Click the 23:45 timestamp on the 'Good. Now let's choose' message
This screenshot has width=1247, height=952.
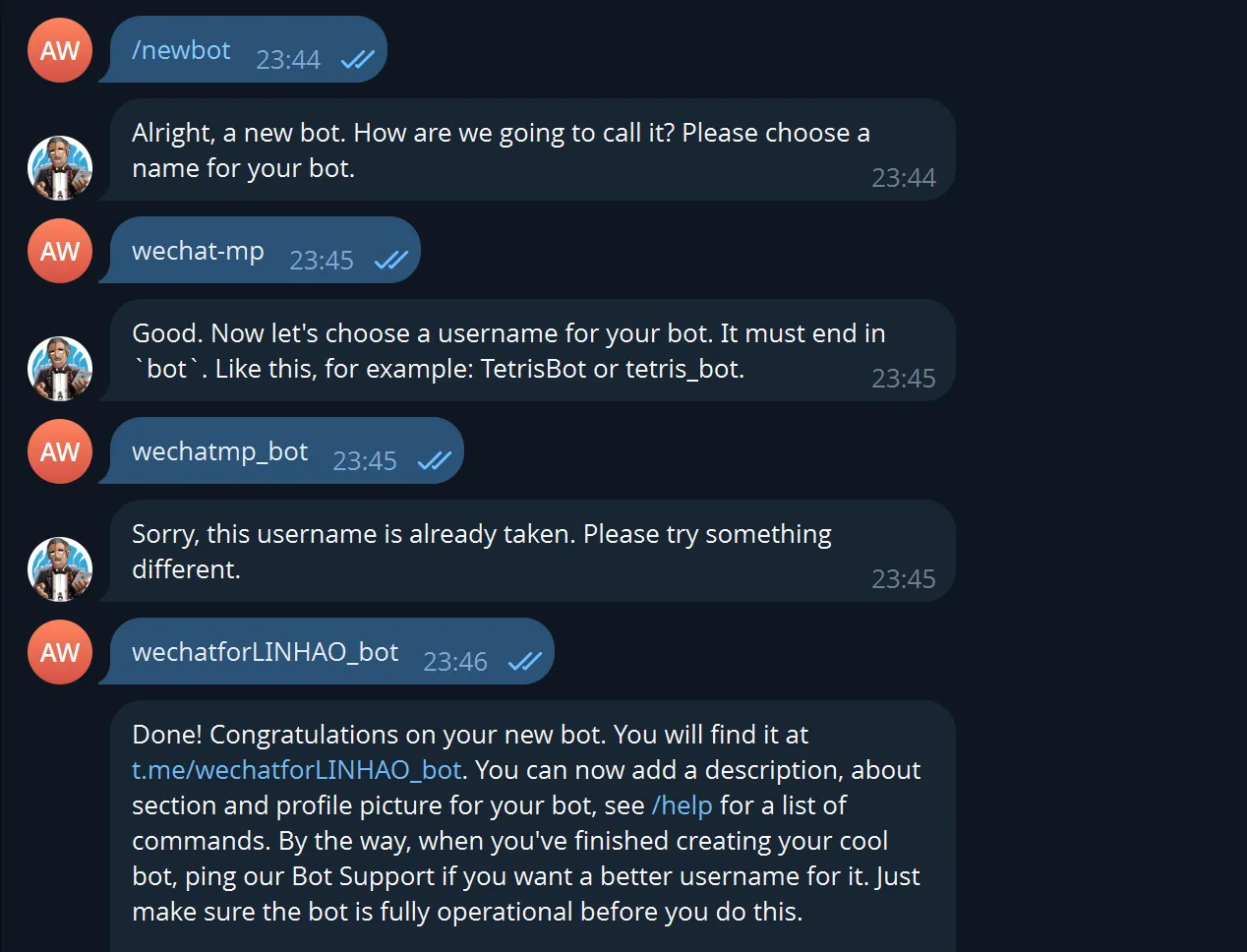pos(903,379)
